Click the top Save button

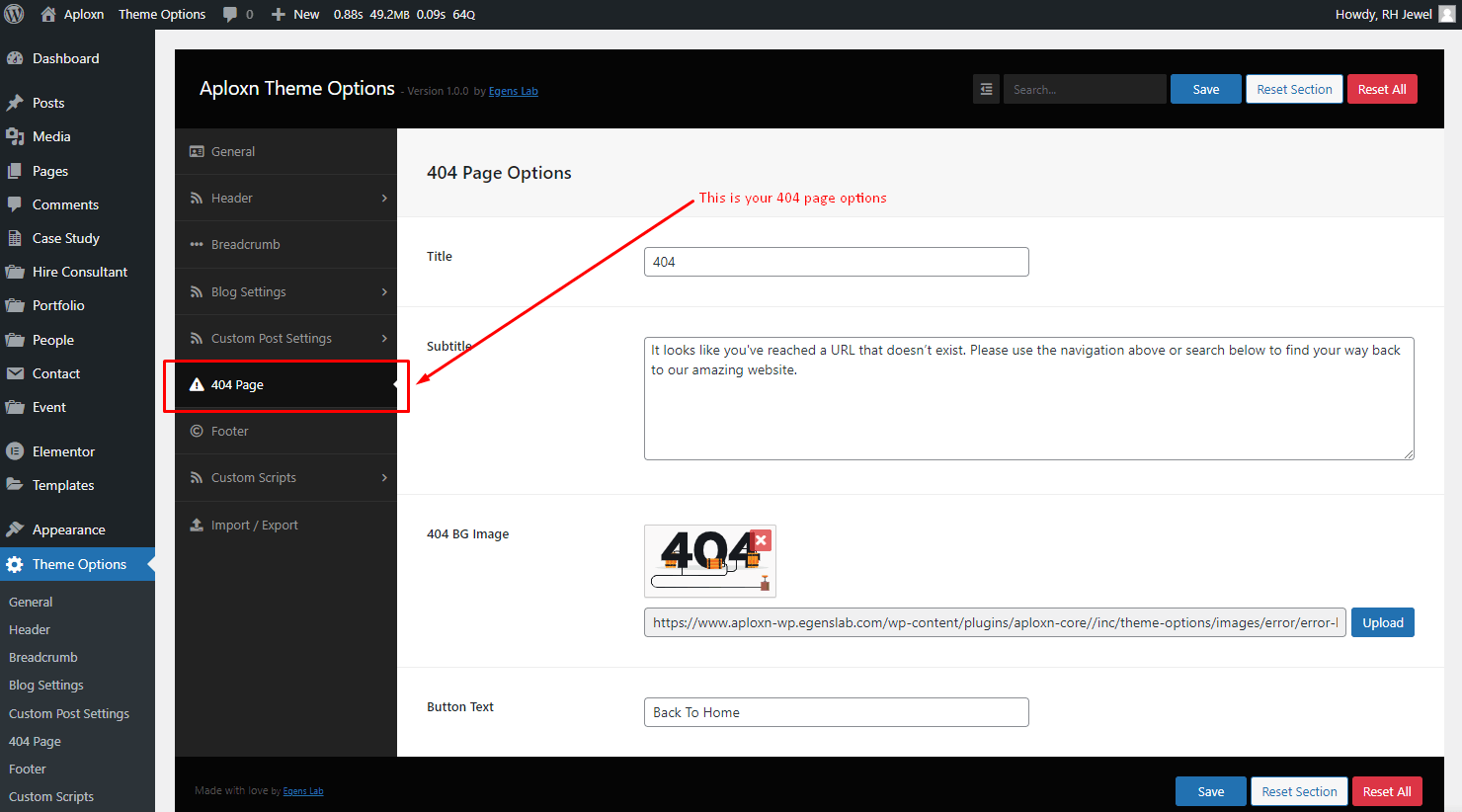1206,89
